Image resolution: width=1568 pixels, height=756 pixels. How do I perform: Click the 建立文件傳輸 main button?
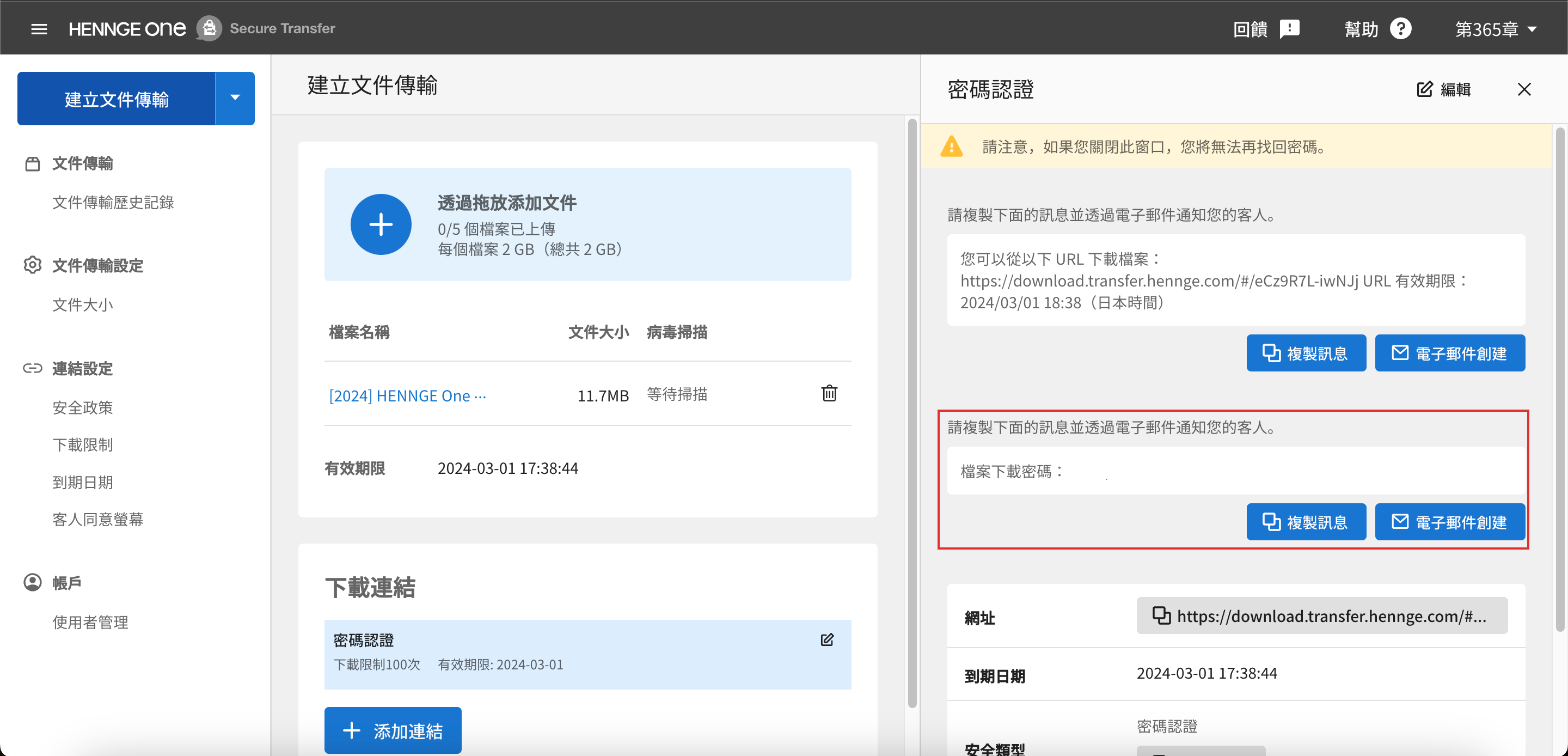click(x=117, y=99)
